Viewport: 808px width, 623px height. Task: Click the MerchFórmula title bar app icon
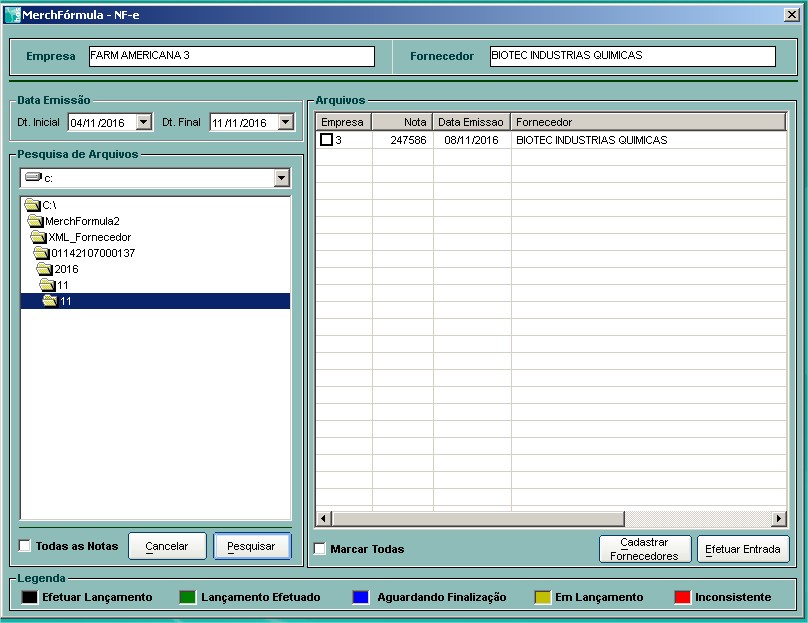tap(13, 15)
